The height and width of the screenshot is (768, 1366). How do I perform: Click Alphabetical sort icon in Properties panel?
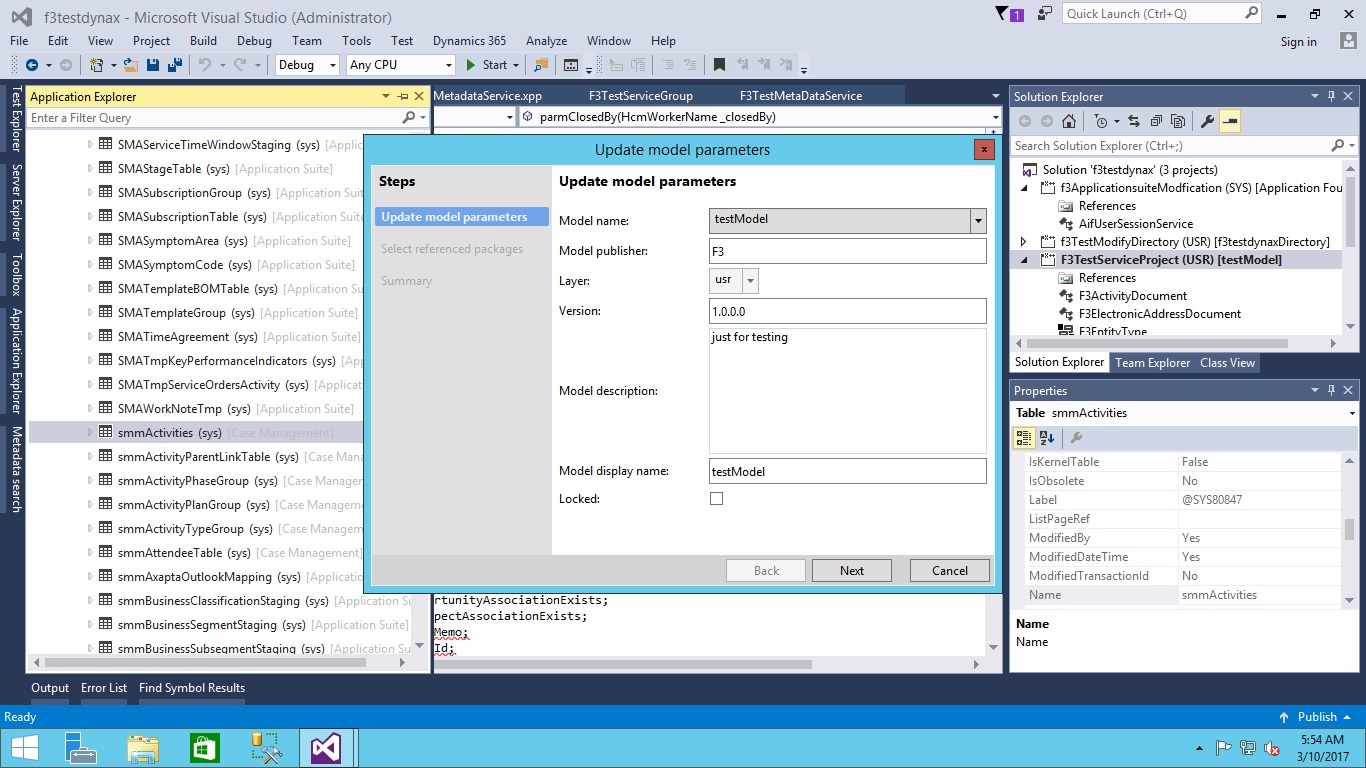click(1047, 437)
